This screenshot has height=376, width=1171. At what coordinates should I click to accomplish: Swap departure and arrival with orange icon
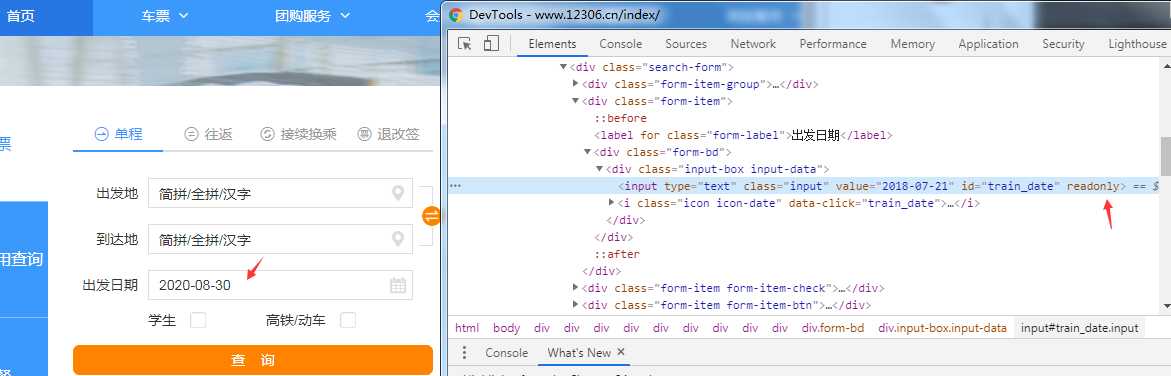431,216
